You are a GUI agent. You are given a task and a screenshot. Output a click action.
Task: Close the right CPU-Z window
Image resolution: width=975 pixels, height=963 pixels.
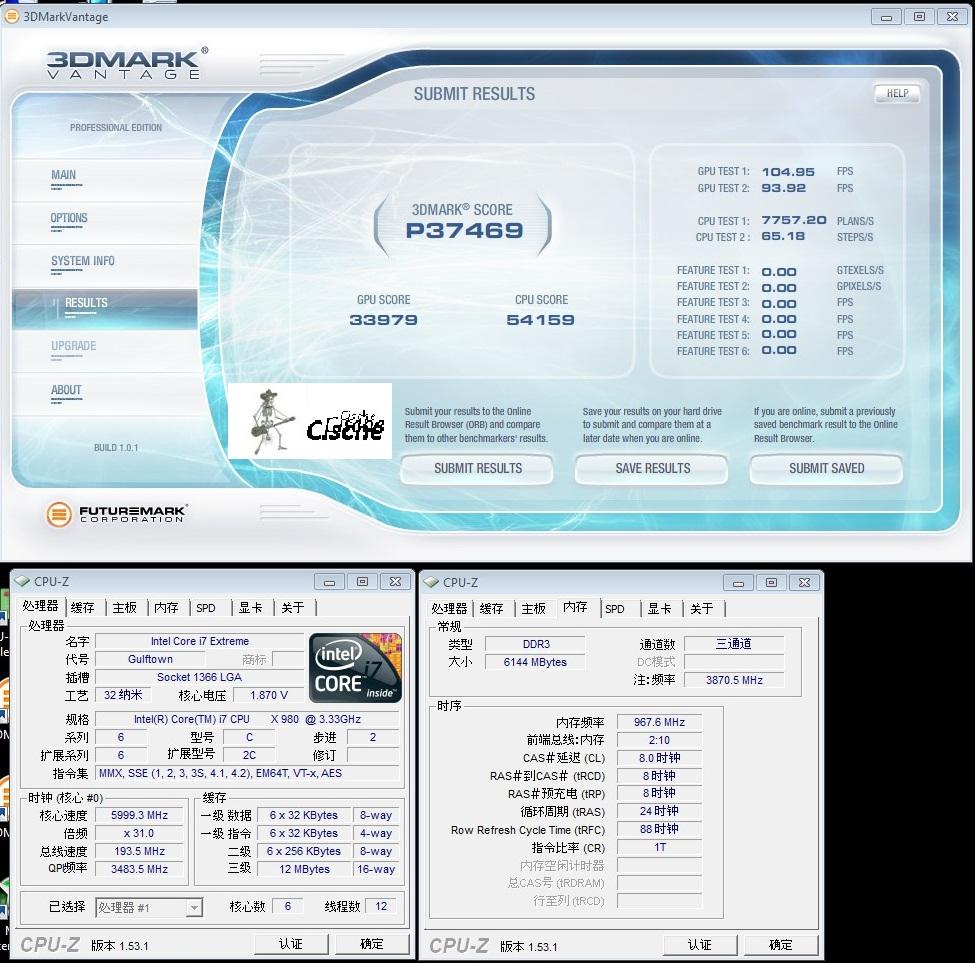coord(804,583)
